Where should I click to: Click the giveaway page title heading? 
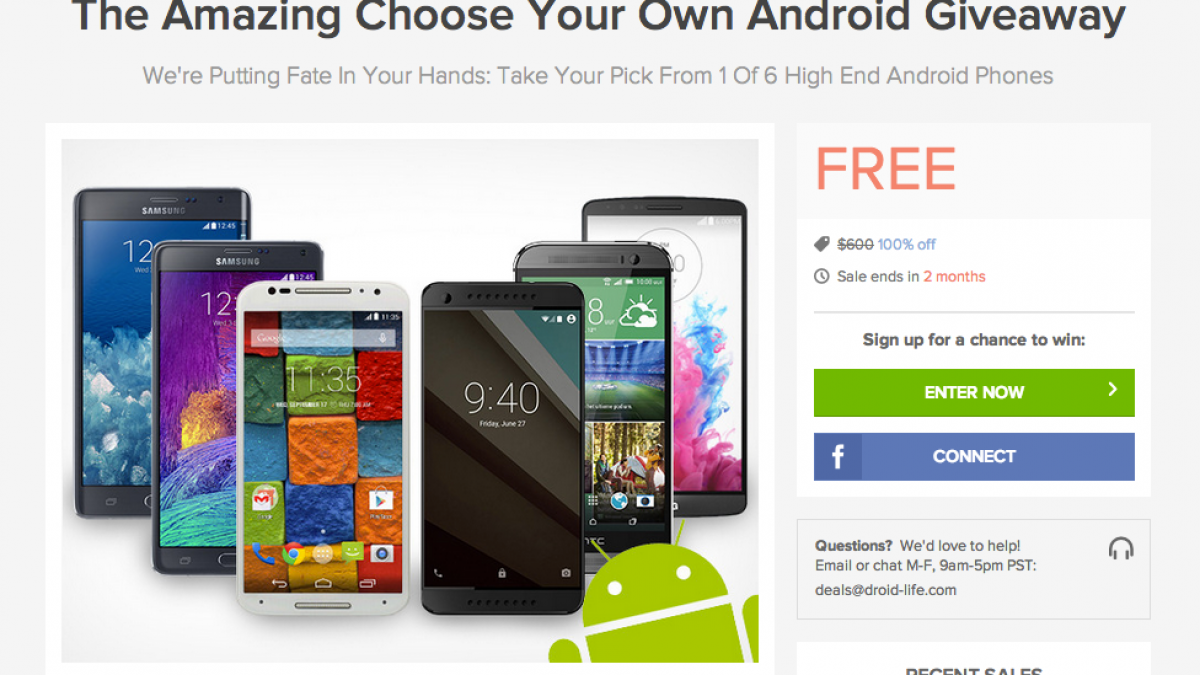599,17
